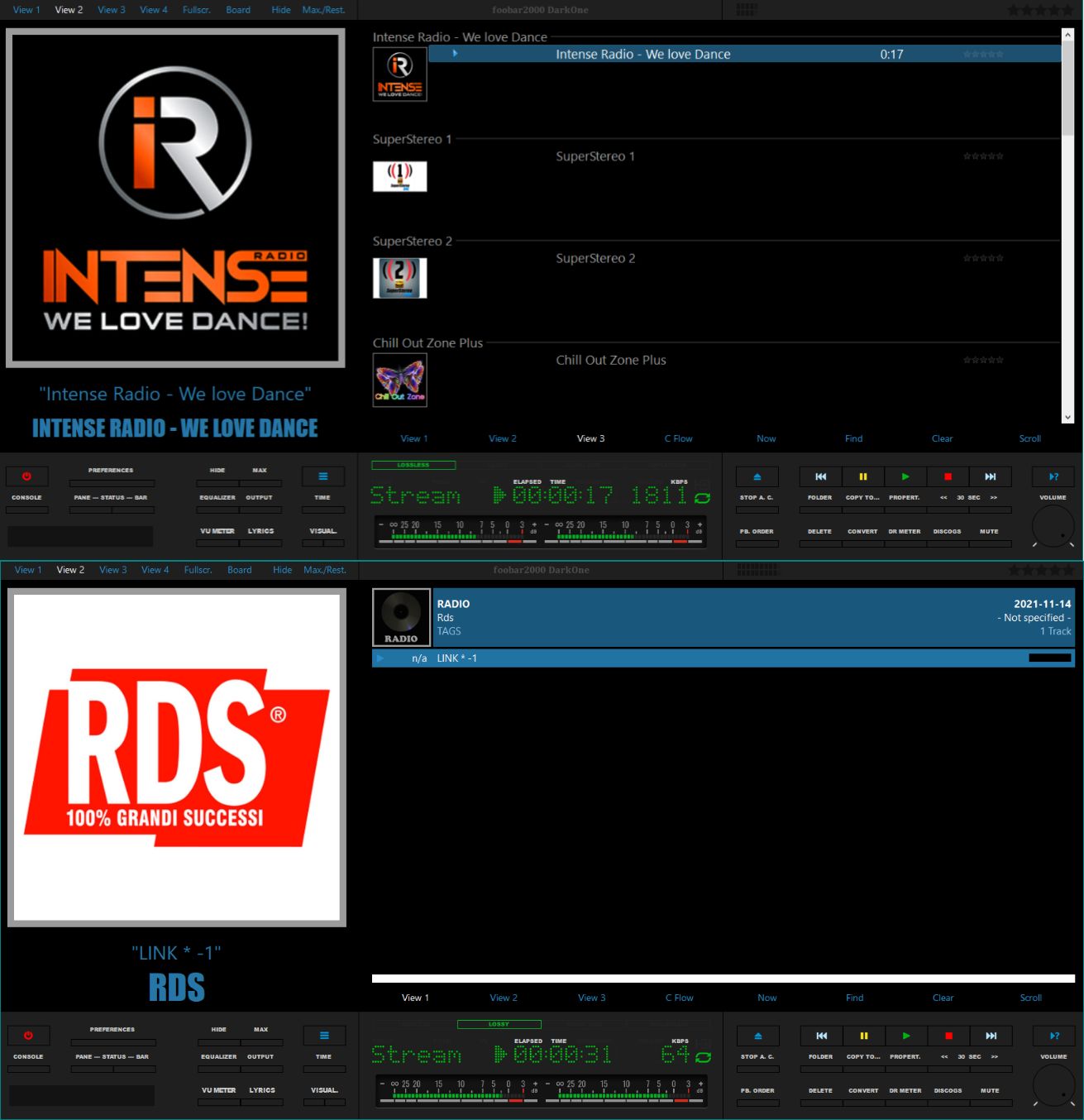Image resolution: width=1084 pixels, height=1120 pixels.
Task: Select the SuperStereo 1 track row
Action: pos(744,156)
